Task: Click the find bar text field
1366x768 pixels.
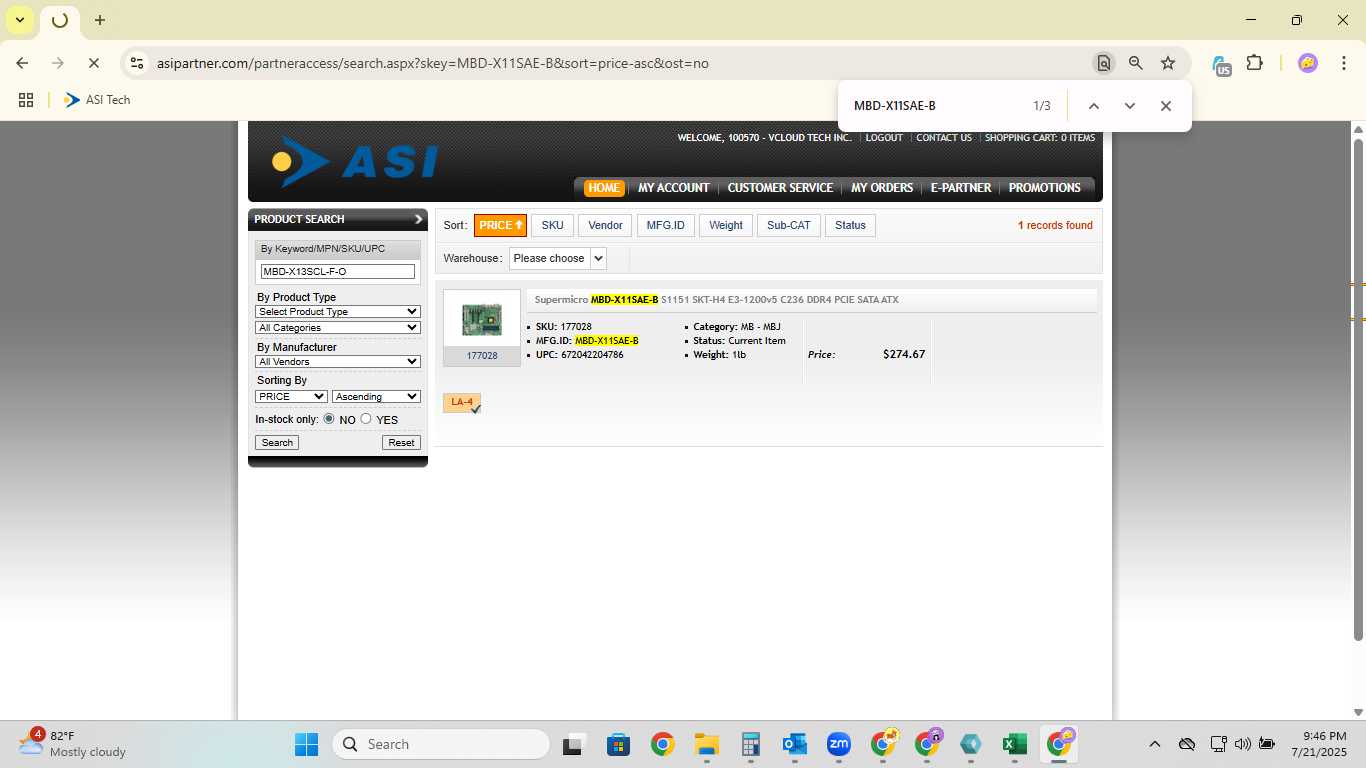Action: [935, 106]
